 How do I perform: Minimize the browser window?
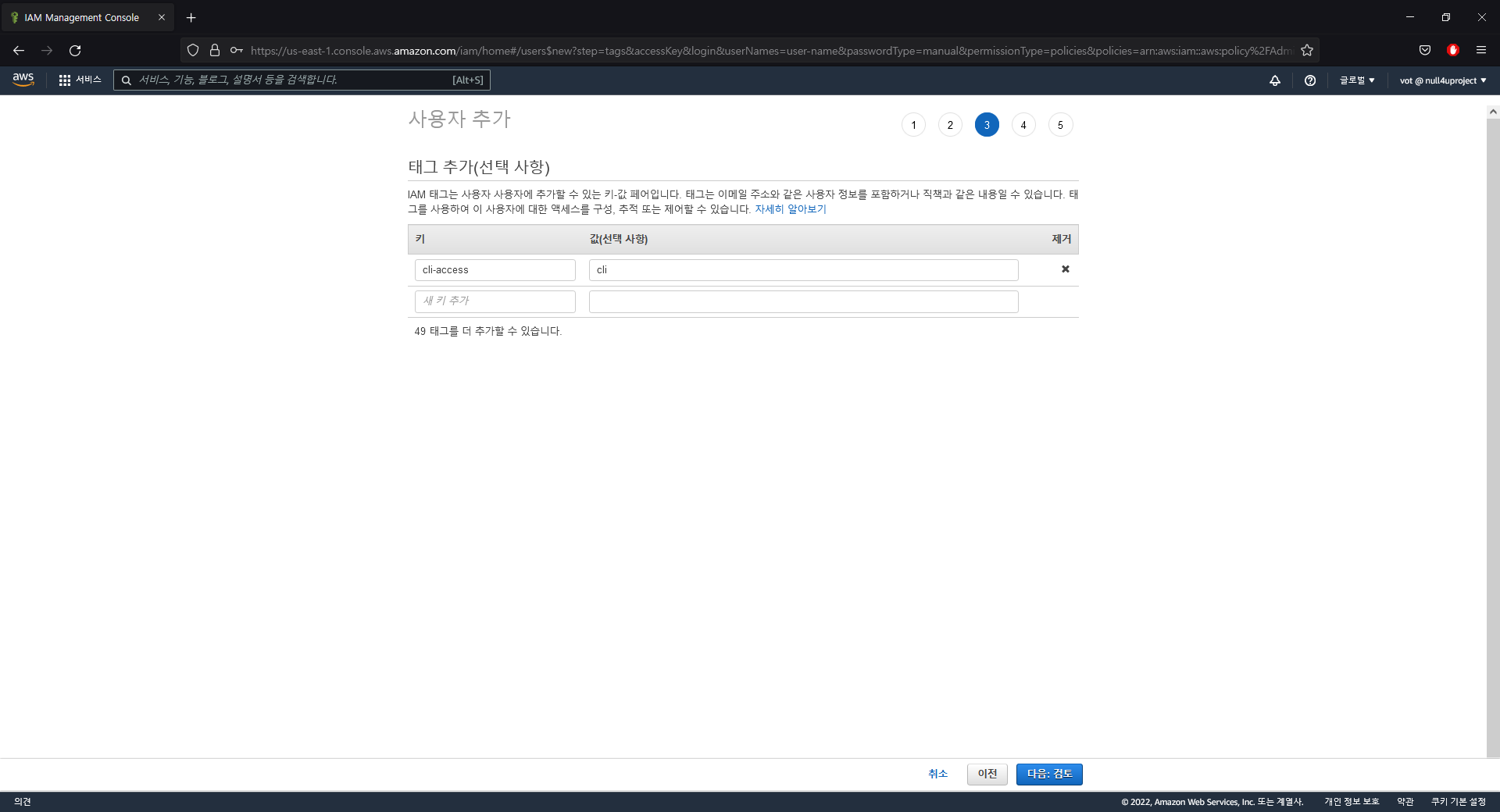click(x=1410, y=17)
